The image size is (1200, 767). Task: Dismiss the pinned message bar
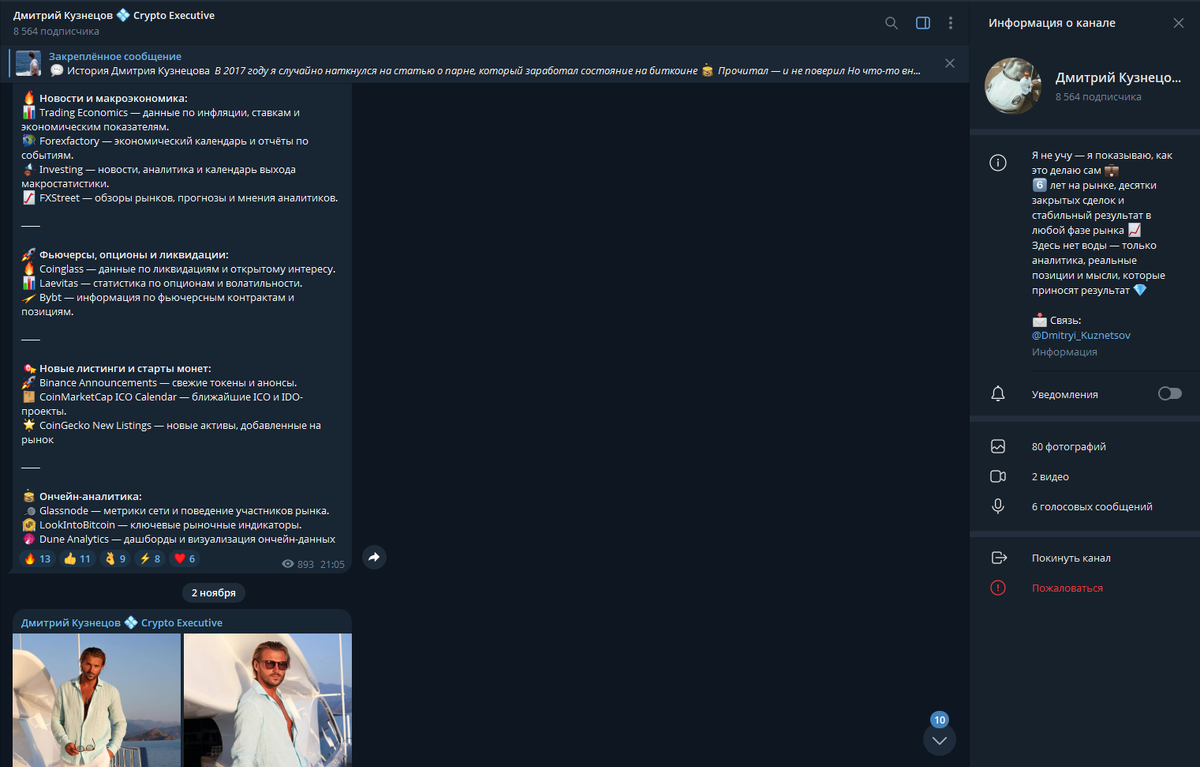click(x=949, y=63)
